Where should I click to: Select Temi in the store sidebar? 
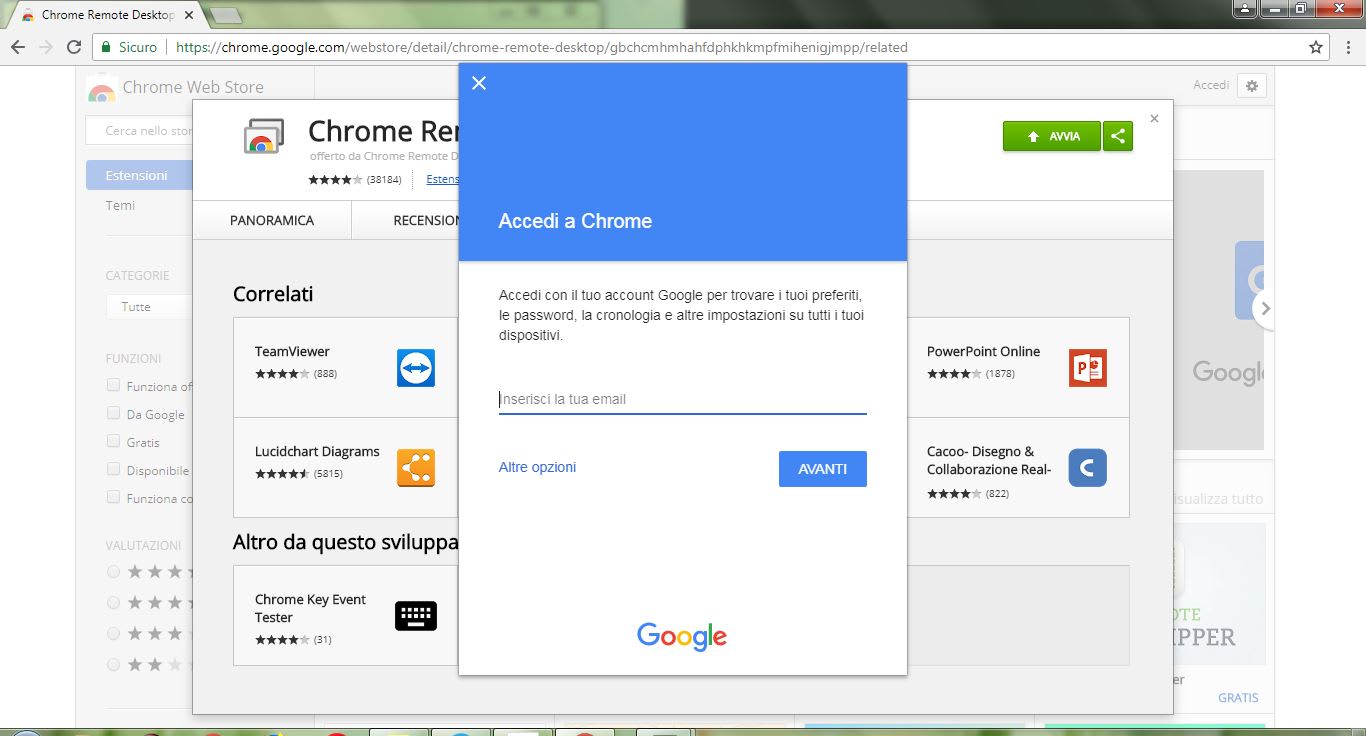click(121, 205)
